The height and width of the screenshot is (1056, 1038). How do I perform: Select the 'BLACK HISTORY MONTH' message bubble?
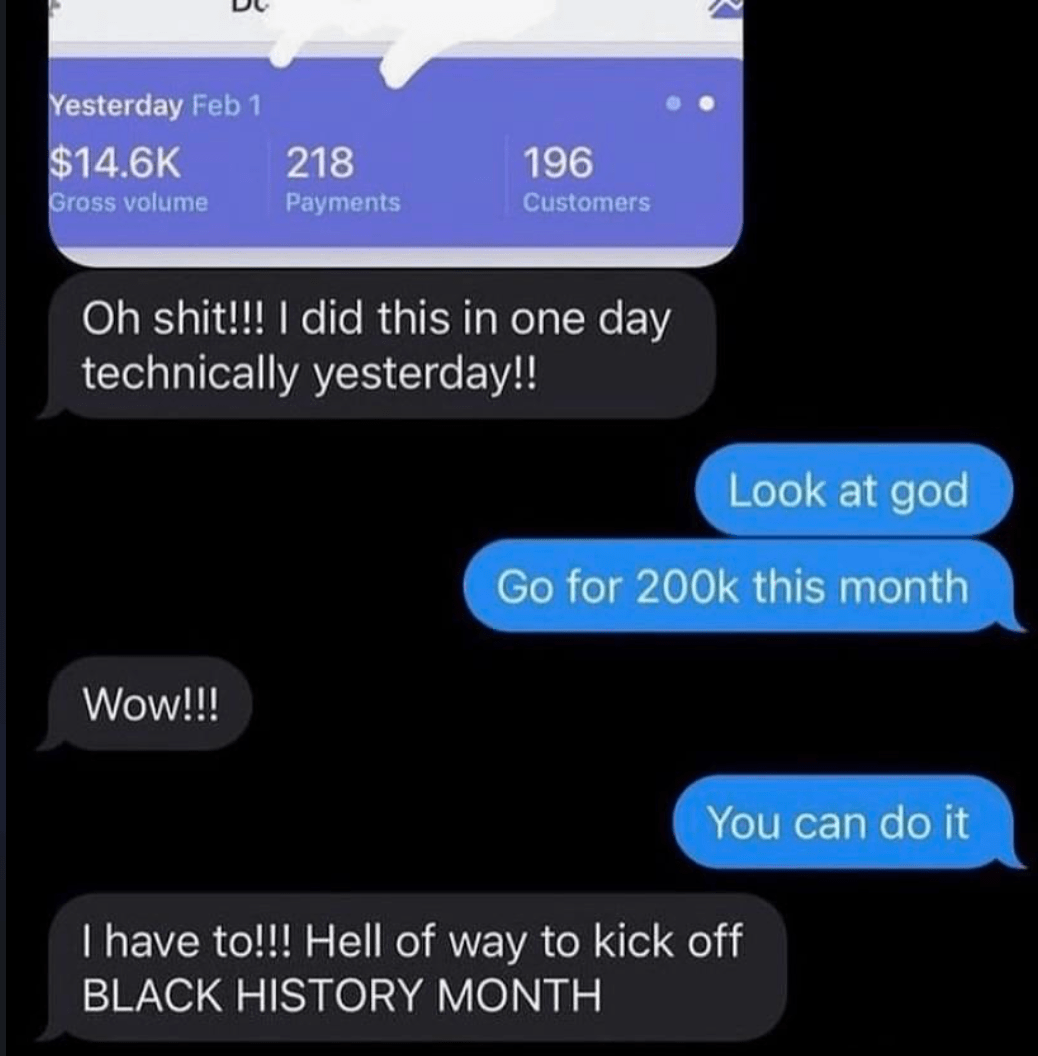pyautogui.click(x=414, y=967)
